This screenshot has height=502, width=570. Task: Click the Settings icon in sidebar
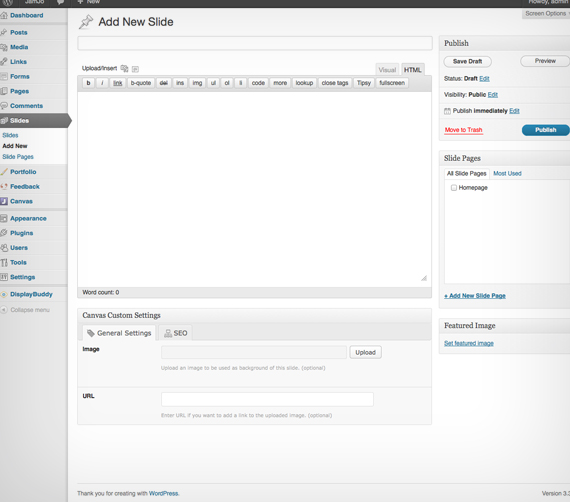(4, 277)
